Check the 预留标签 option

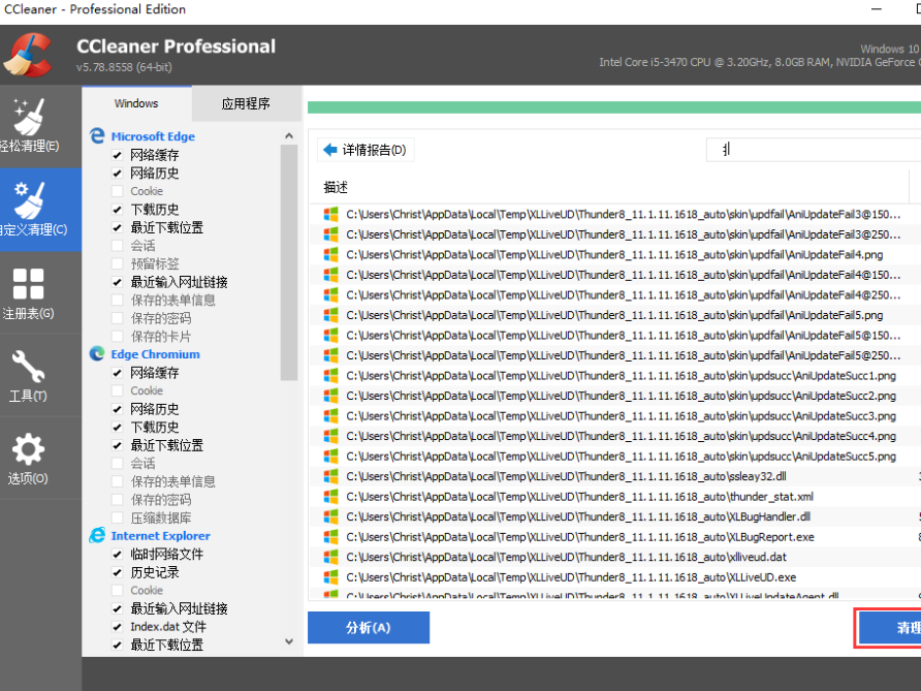117,264
